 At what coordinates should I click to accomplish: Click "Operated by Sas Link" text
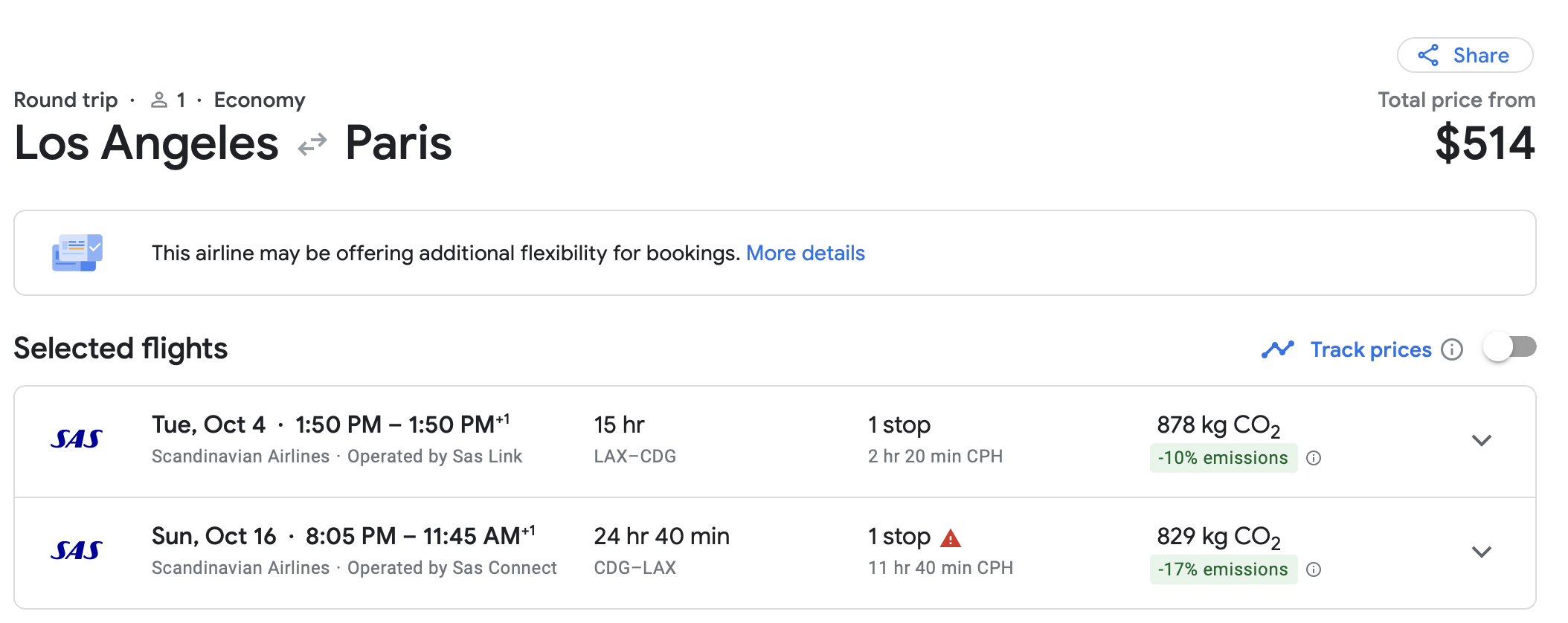click(435, 456)
